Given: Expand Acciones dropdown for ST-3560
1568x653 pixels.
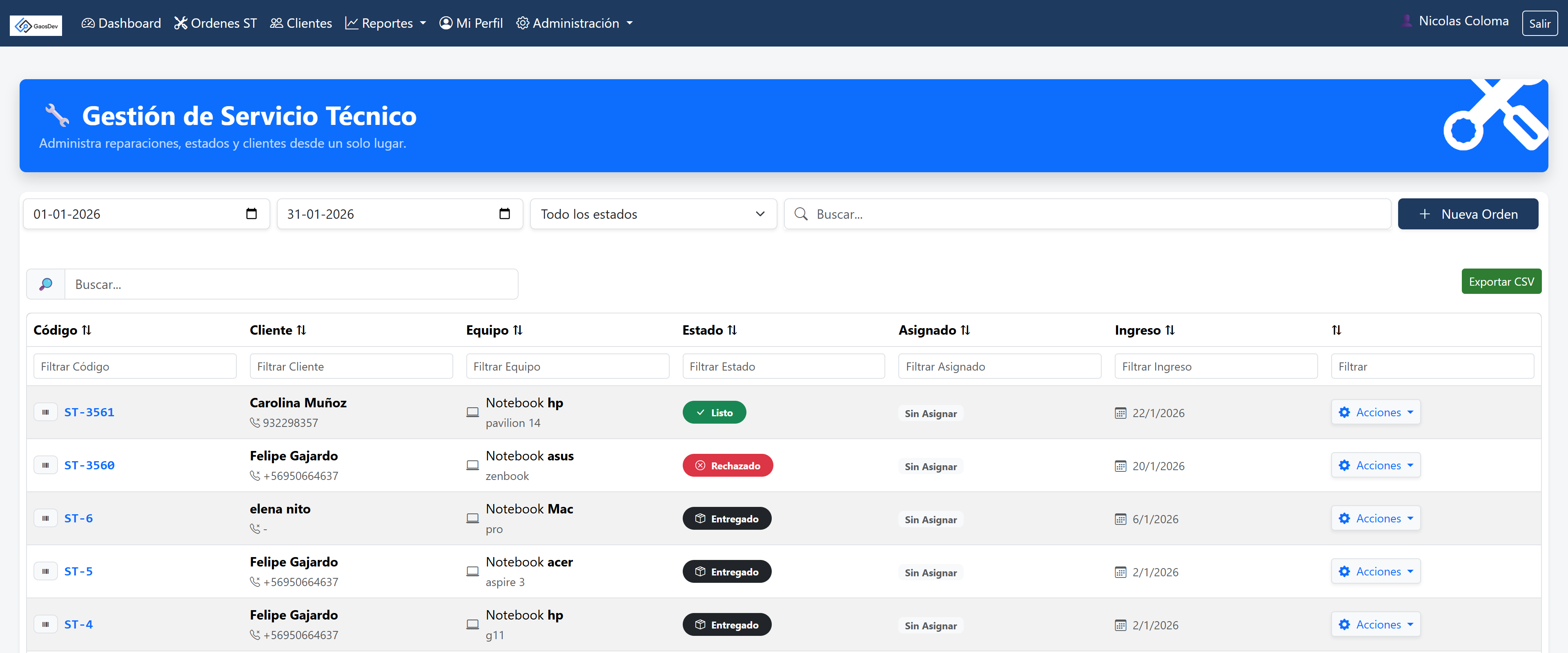Looking at the screenshot, I should (1376, 466).
